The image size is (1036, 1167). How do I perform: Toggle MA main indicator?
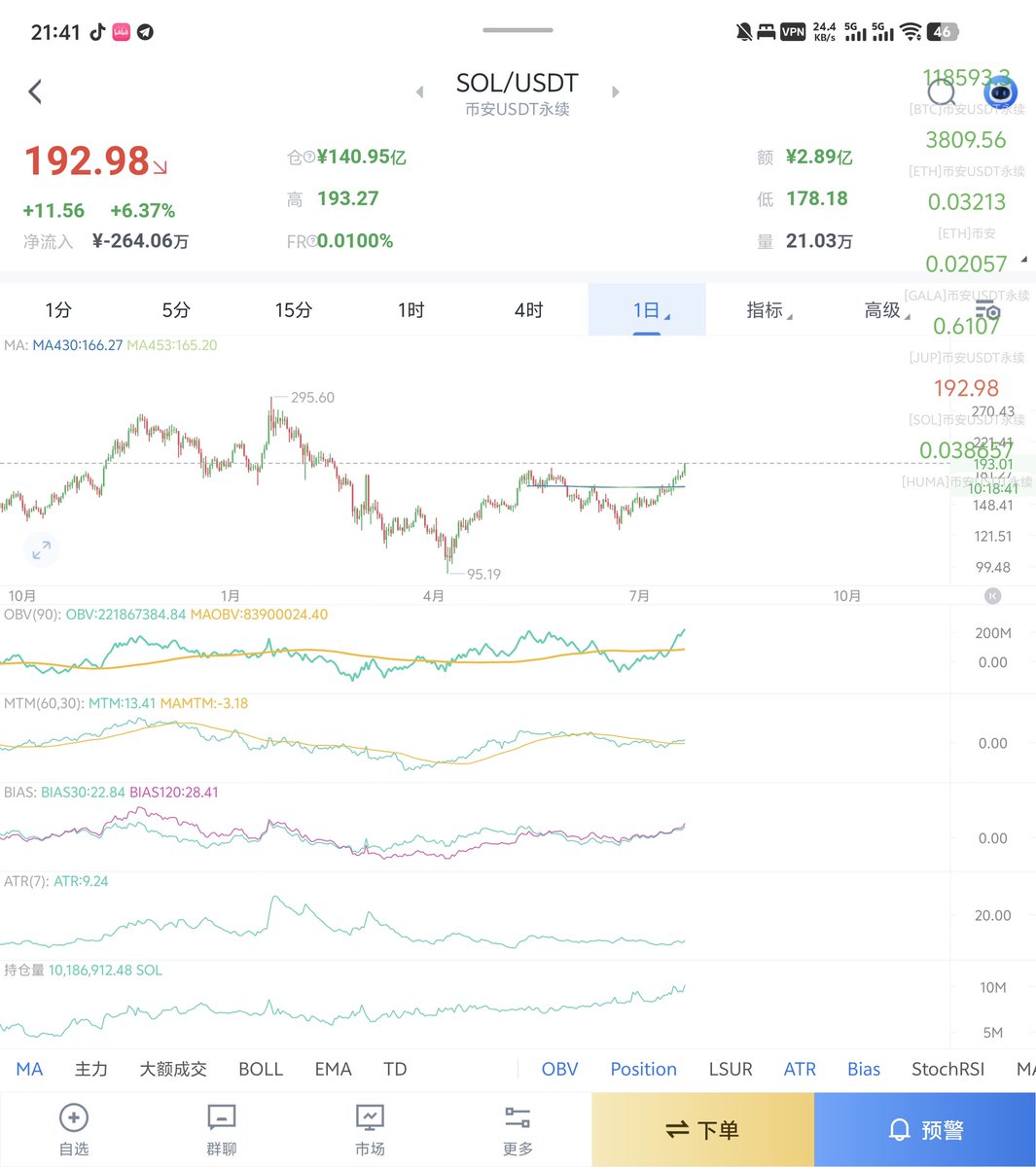tap(29, 1069)
